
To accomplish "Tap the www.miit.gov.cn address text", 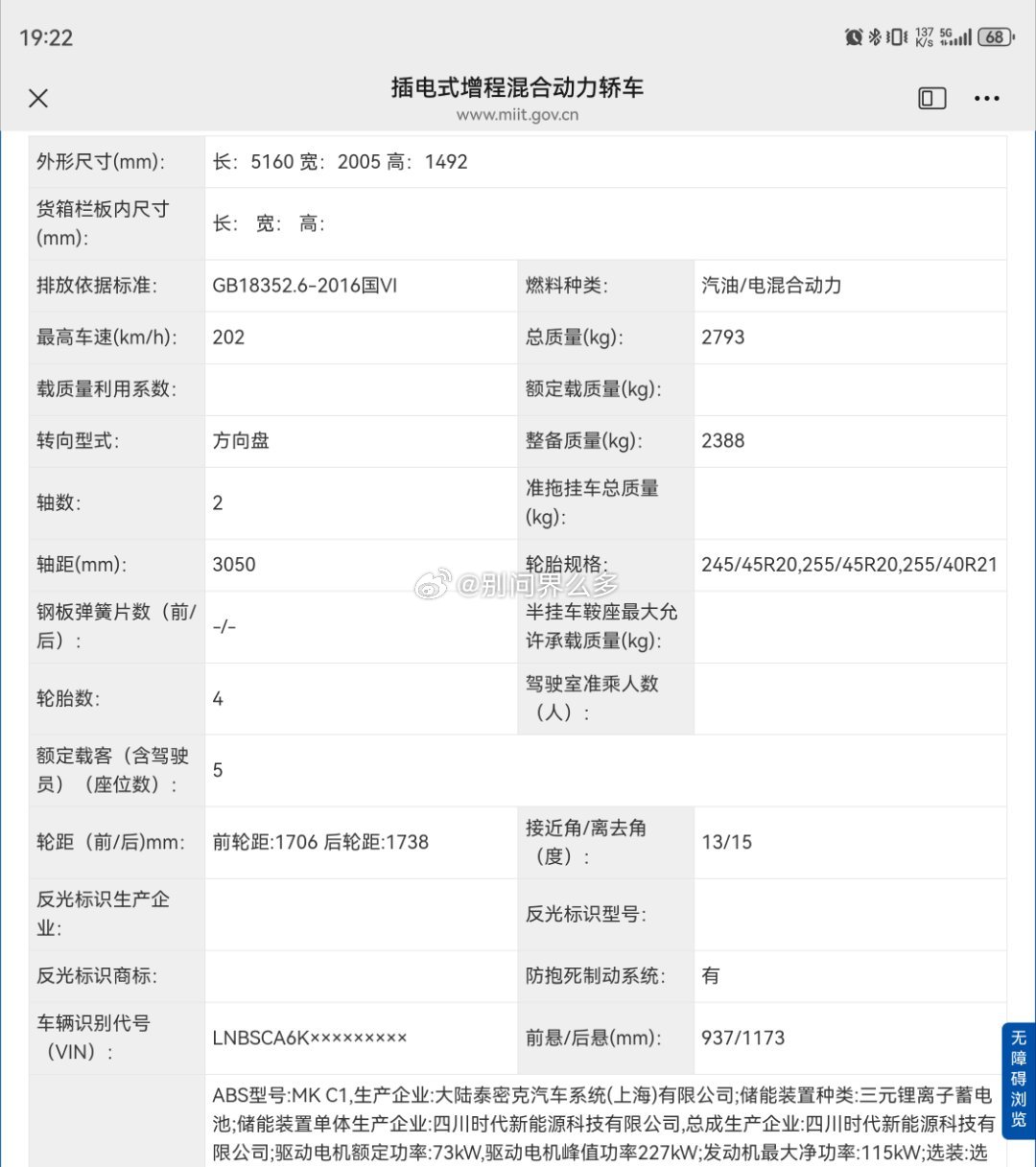I will (x=517, y=115).
